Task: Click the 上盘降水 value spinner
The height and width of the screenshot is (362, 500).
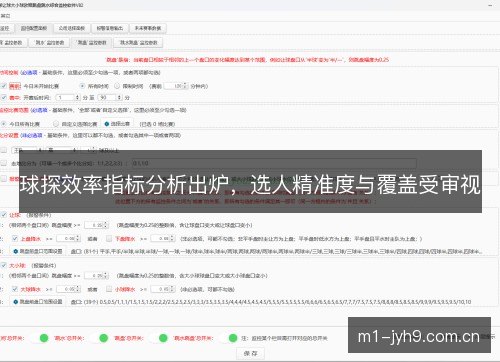Action: click(x=68, y=239)
